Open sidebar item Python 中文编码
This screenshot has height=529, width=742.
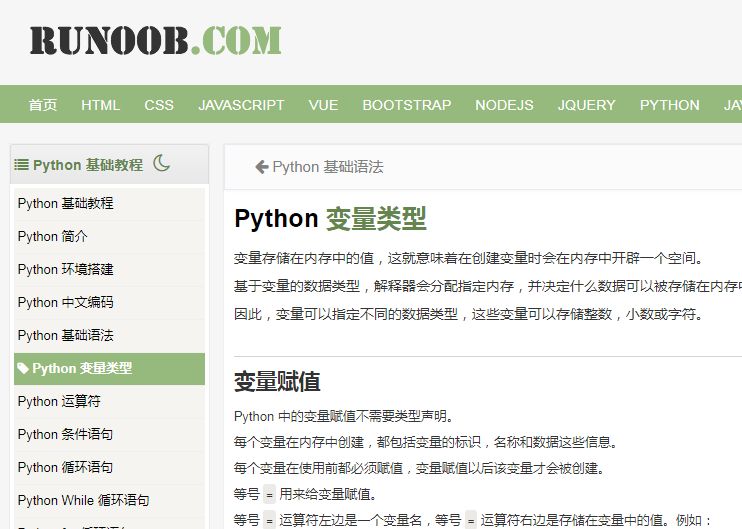coord(109,302)
